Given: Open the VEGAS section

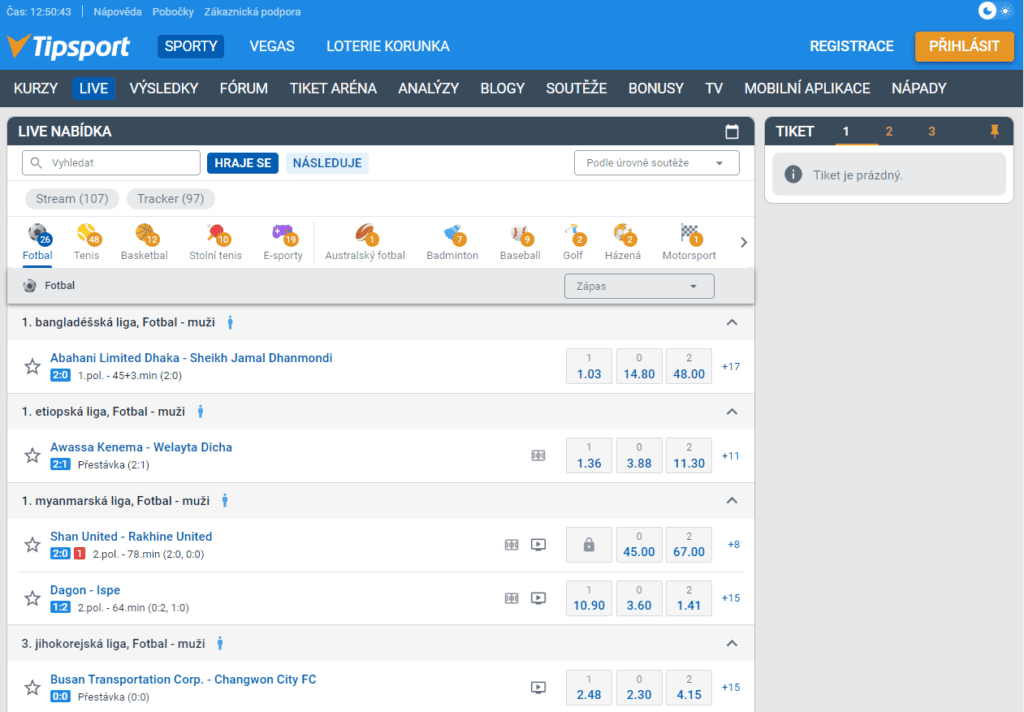Looking at the screenshot, I should (x=272, y=46).
